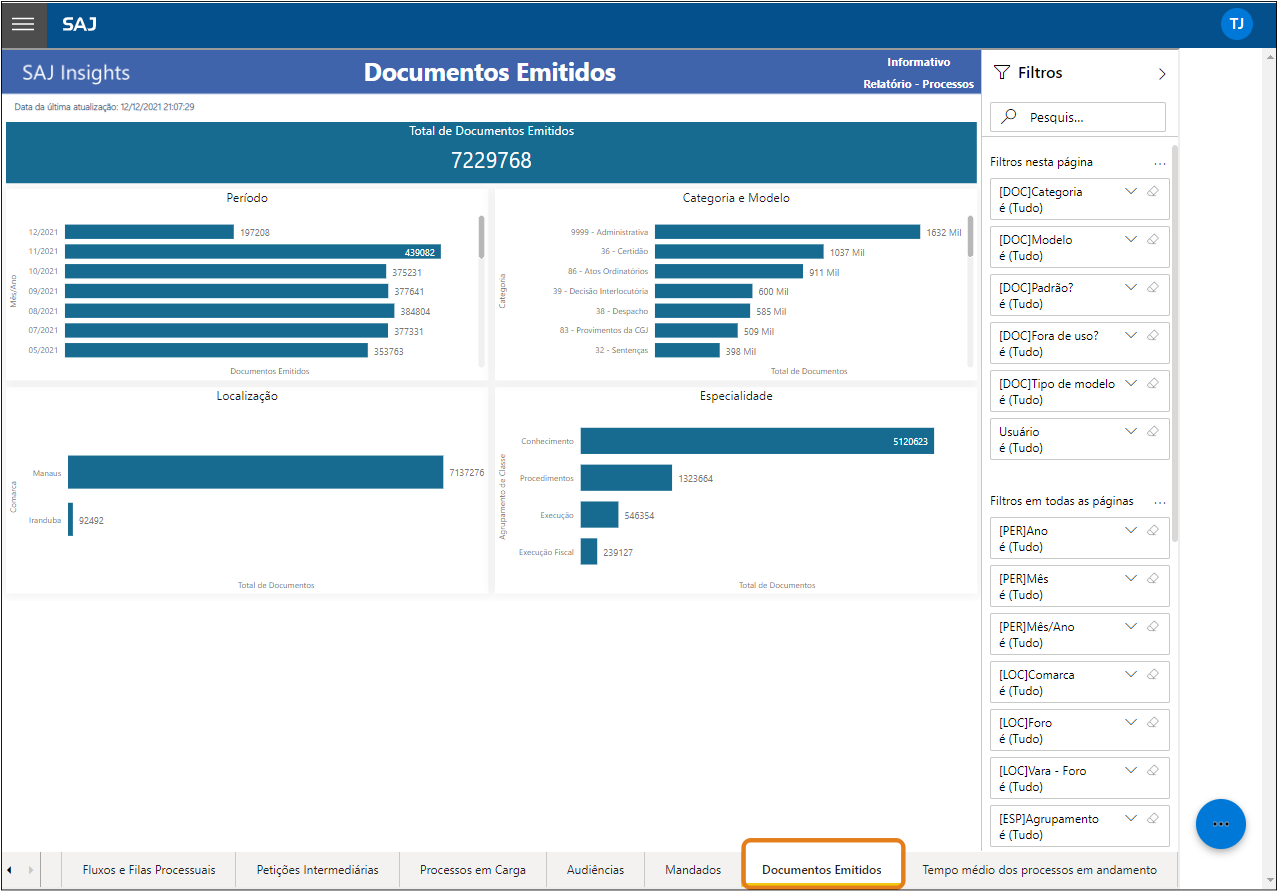Select the 12/2021 bar in Período chart
The image size is (1278, 891).
tap(150, 232)
